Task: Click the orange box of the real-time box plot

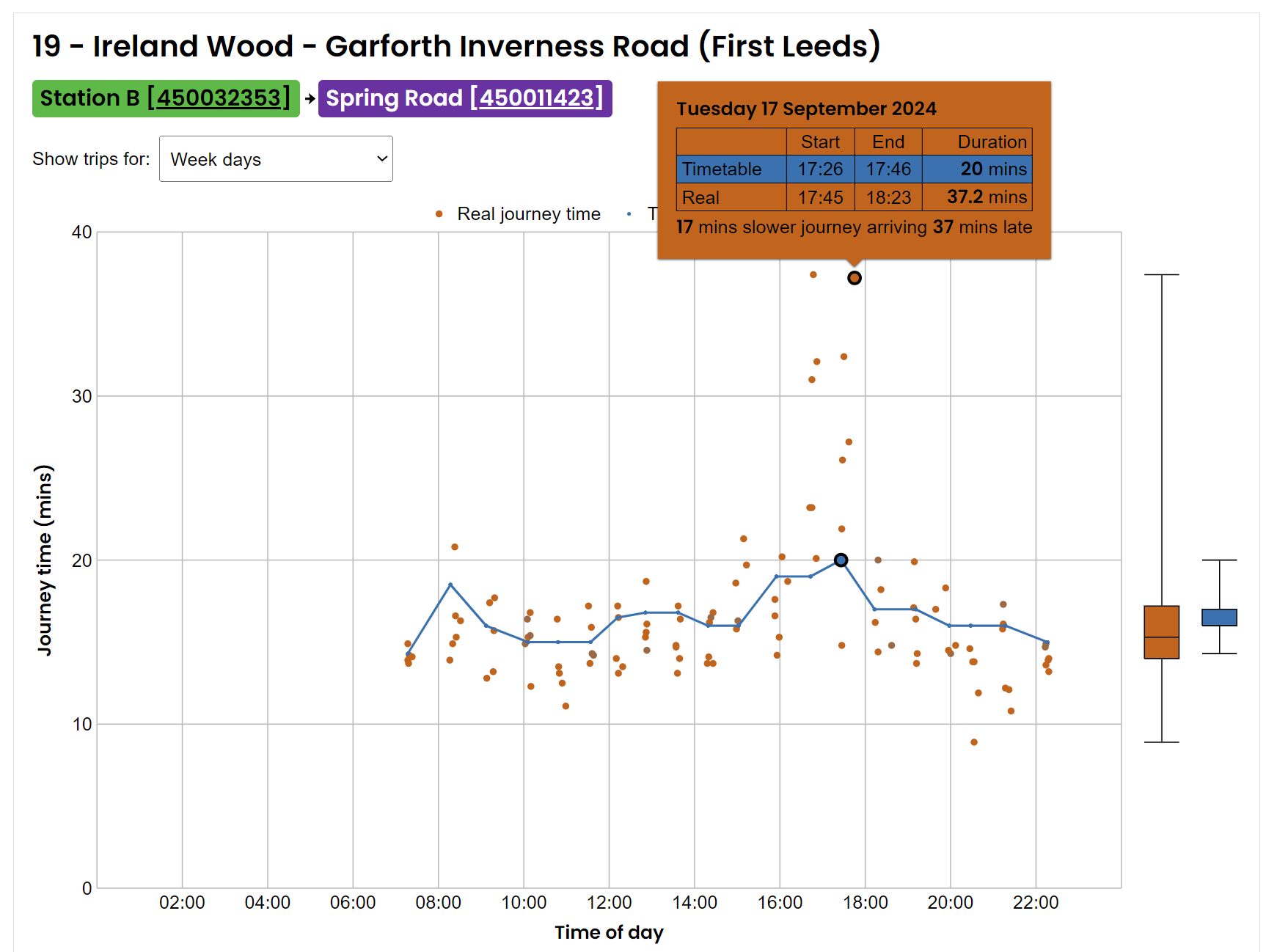Action: 1161,631
